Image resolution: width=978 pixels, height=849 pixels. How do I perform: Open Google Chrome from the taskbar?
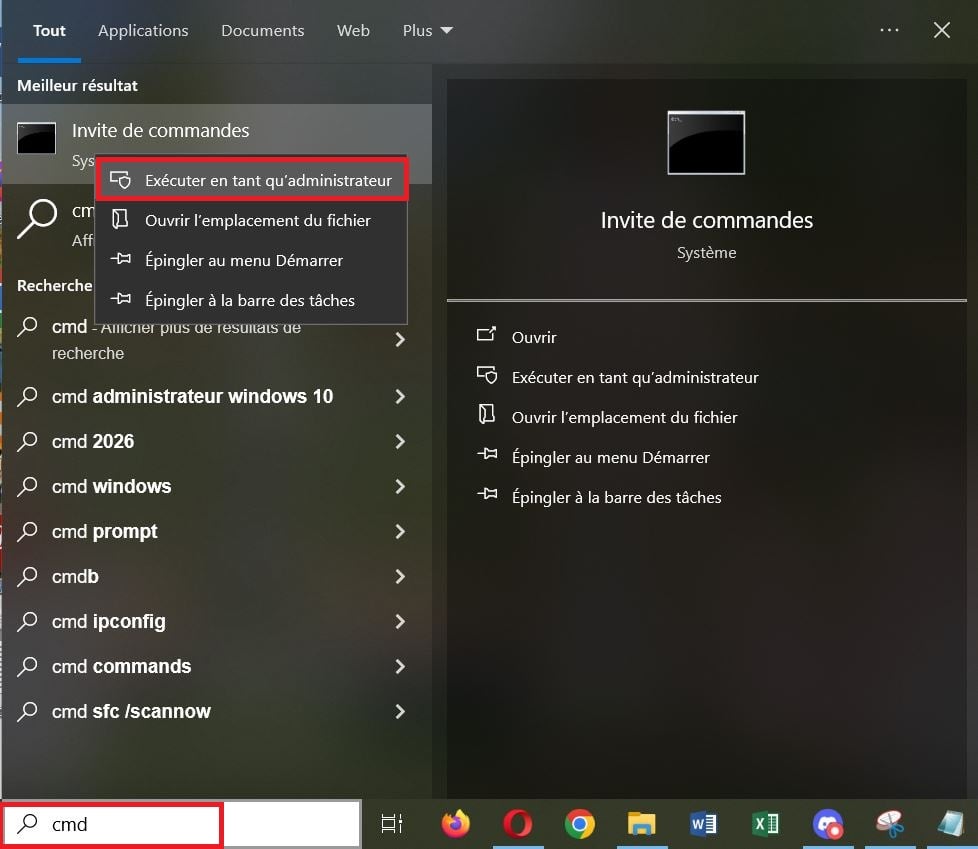coord(579,824)
